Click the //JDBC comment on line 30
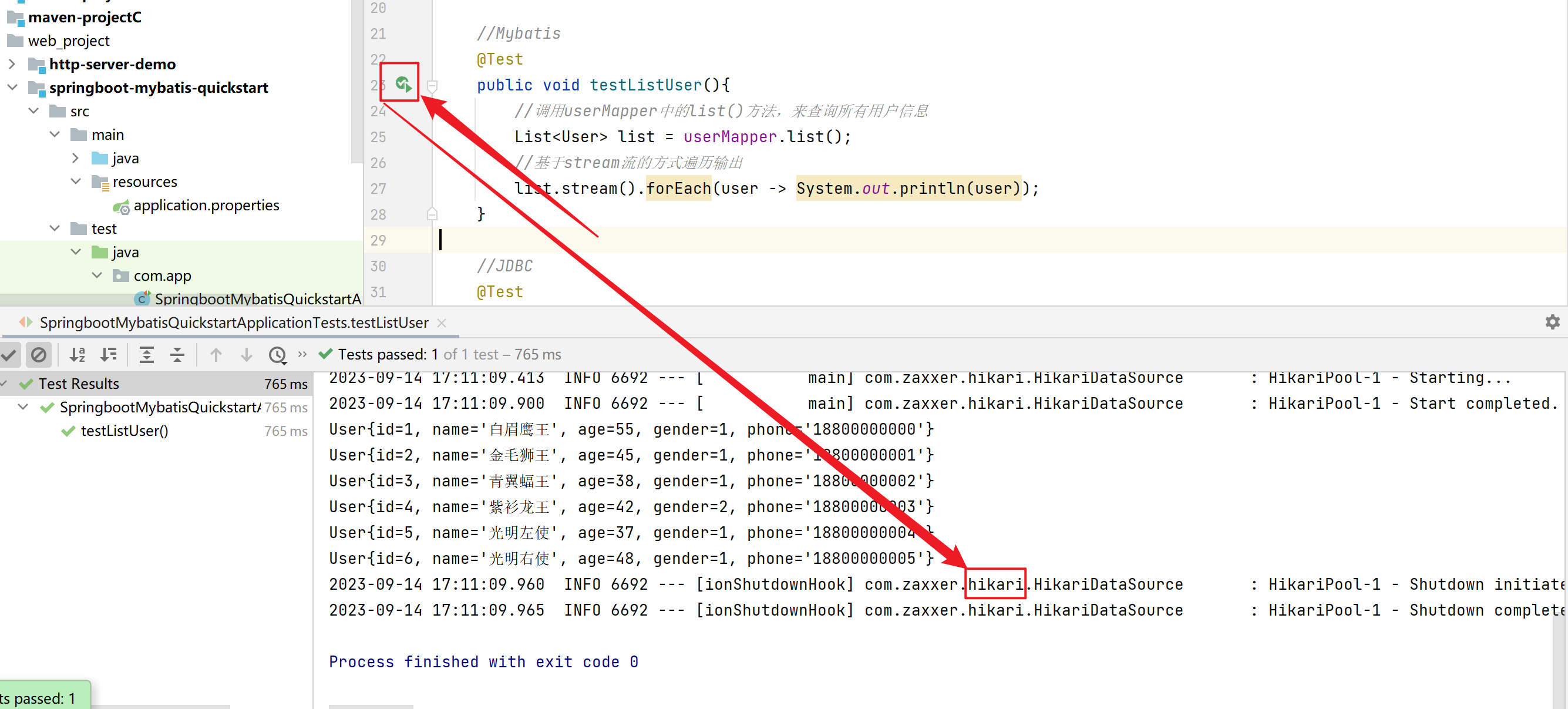The height and width of the screenshot is (709, 1568). click(x=504, y=266)
